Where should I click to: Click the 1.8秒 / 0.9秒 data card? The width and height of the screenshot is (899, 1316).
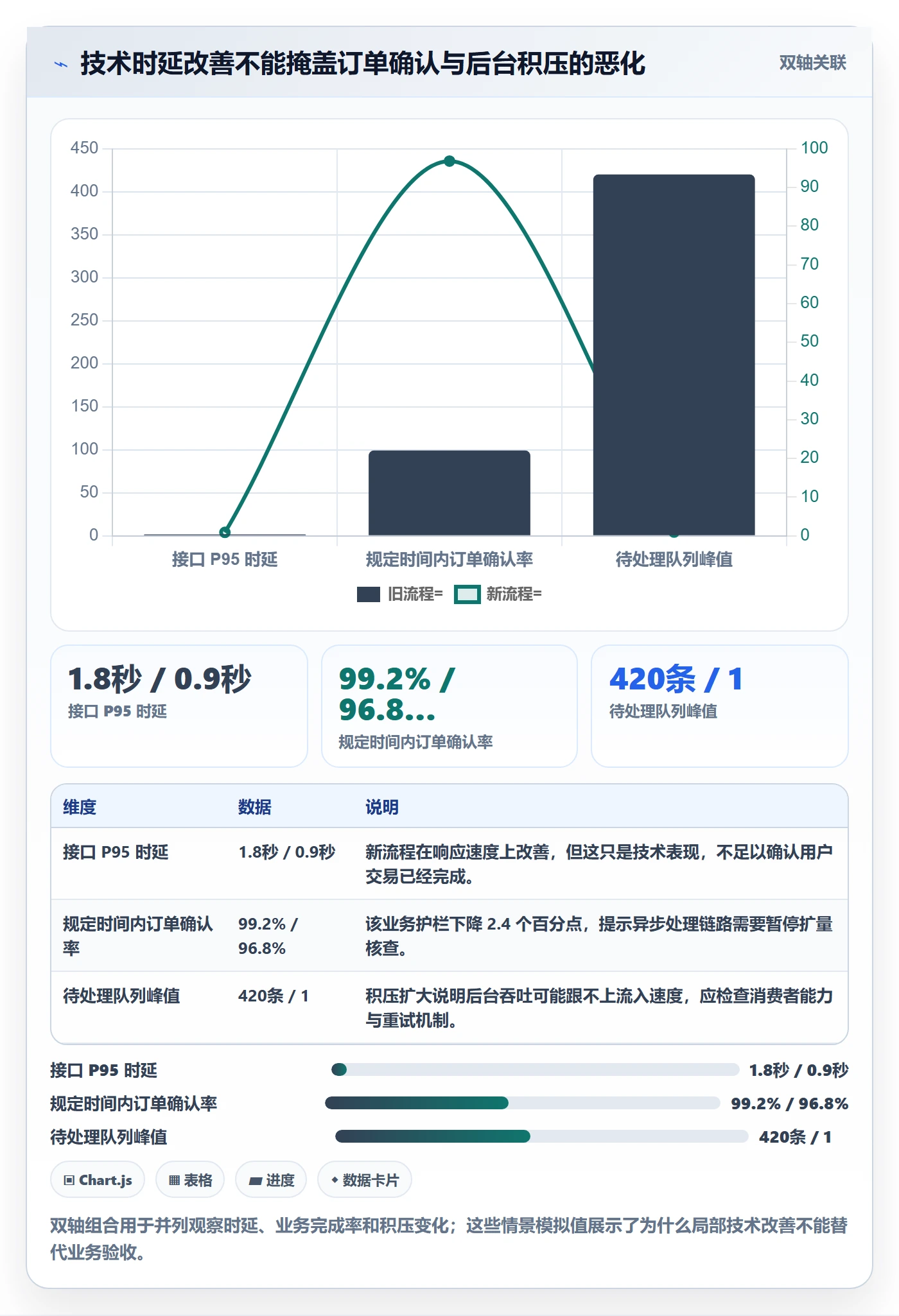(x=179, y=706)
